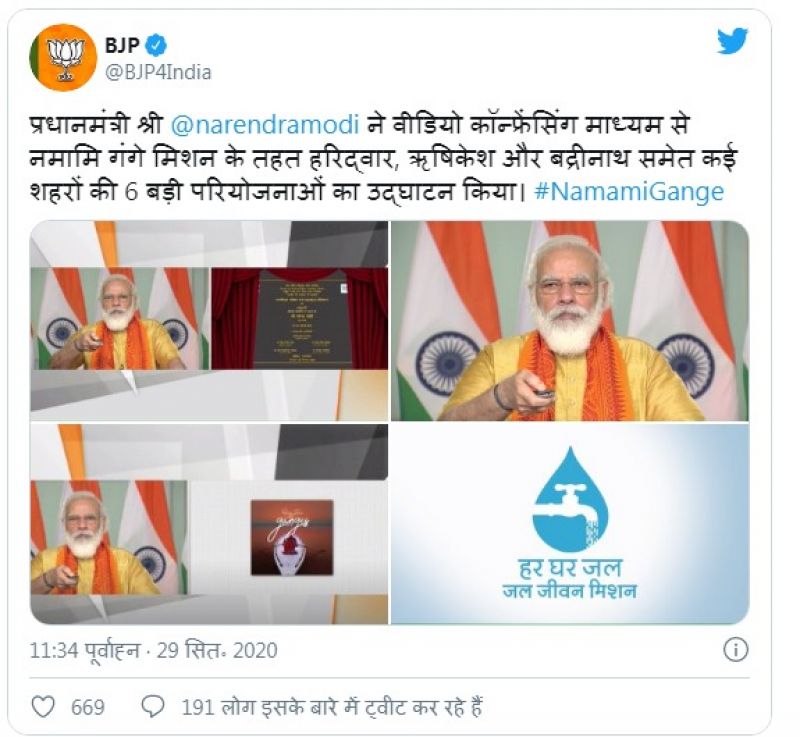
Task: Open the BJP profile avatar
Action: coord(63,58)
